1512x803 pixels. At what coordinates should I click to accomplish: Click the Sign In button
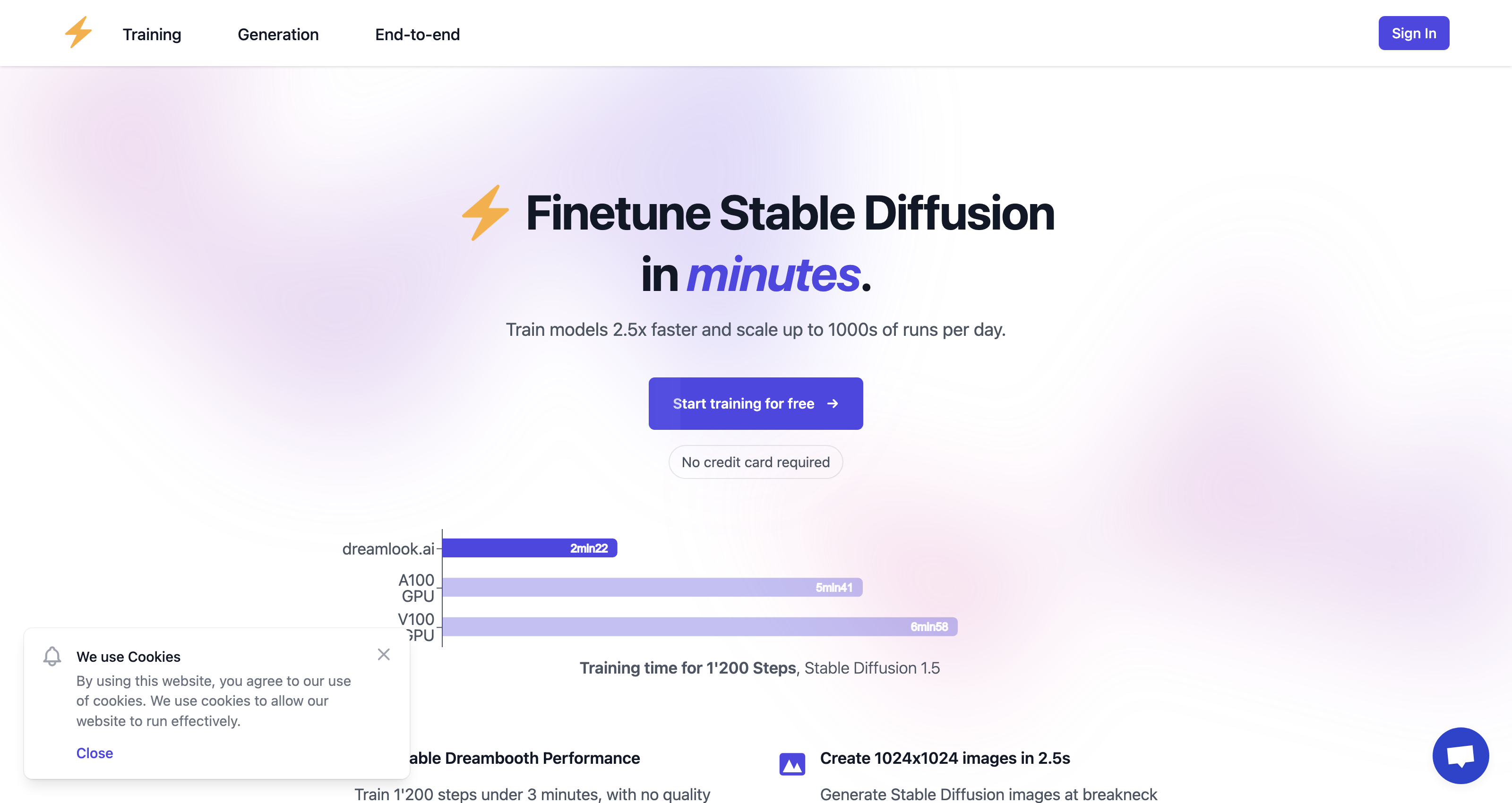point(1413,33)
